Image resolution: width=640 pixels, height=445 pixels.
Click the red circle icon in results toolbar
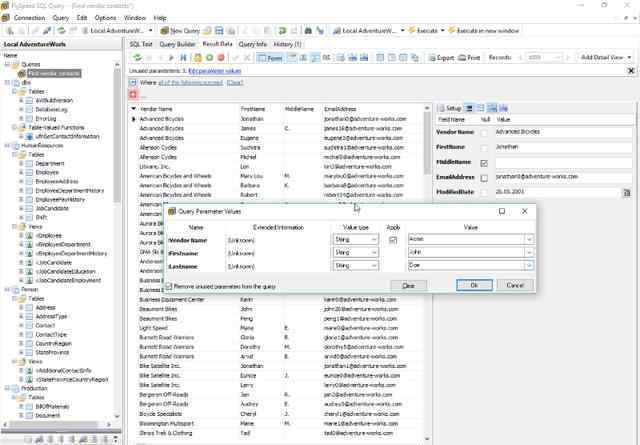click(x=221, y=58)
